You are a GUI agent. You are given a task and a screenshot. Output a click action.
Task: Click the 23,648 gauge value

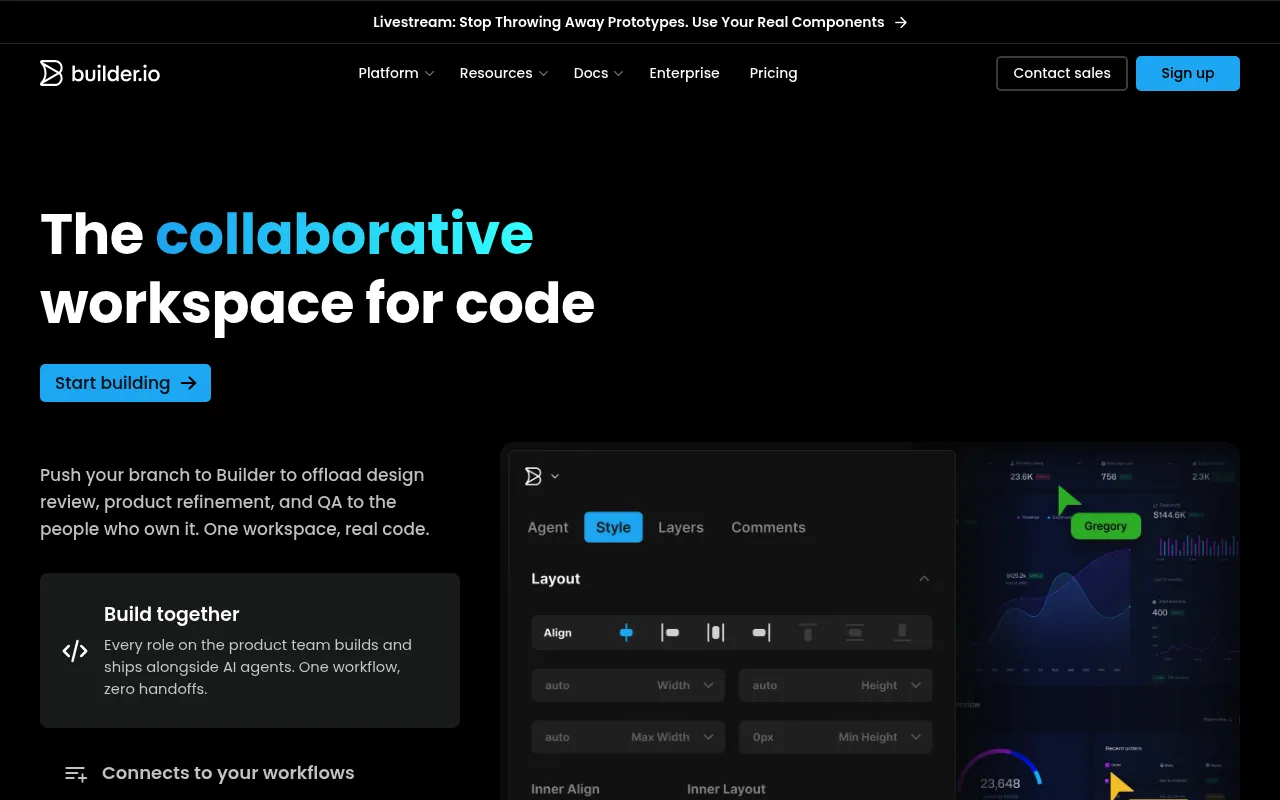(x=1000, y=784)
